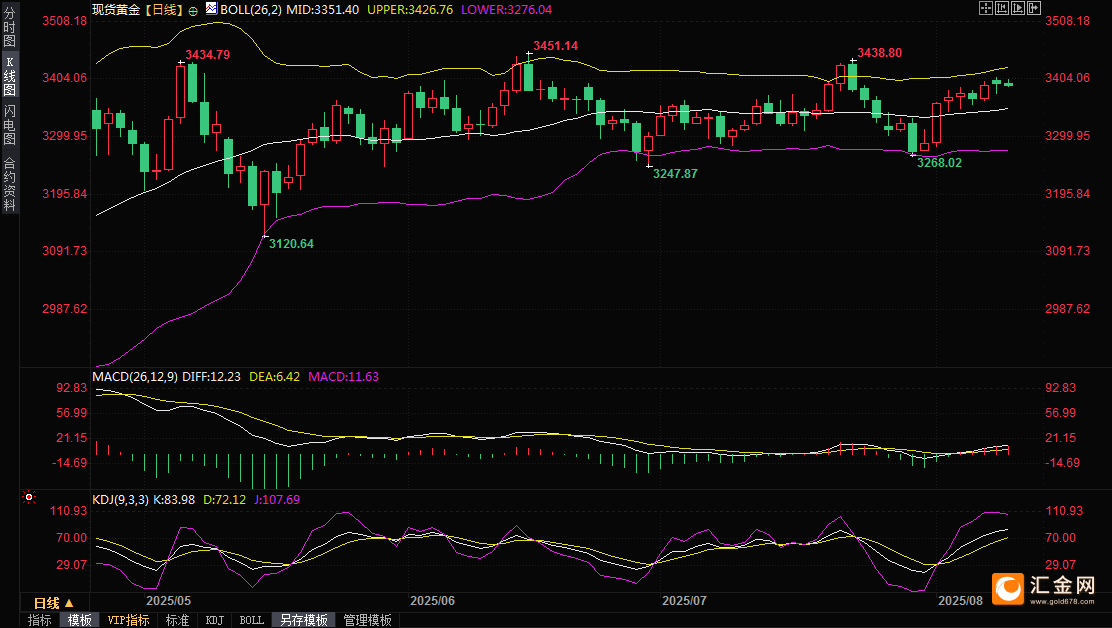
Task: Open the 指标 tab at bottom
Action: (40, 620)
